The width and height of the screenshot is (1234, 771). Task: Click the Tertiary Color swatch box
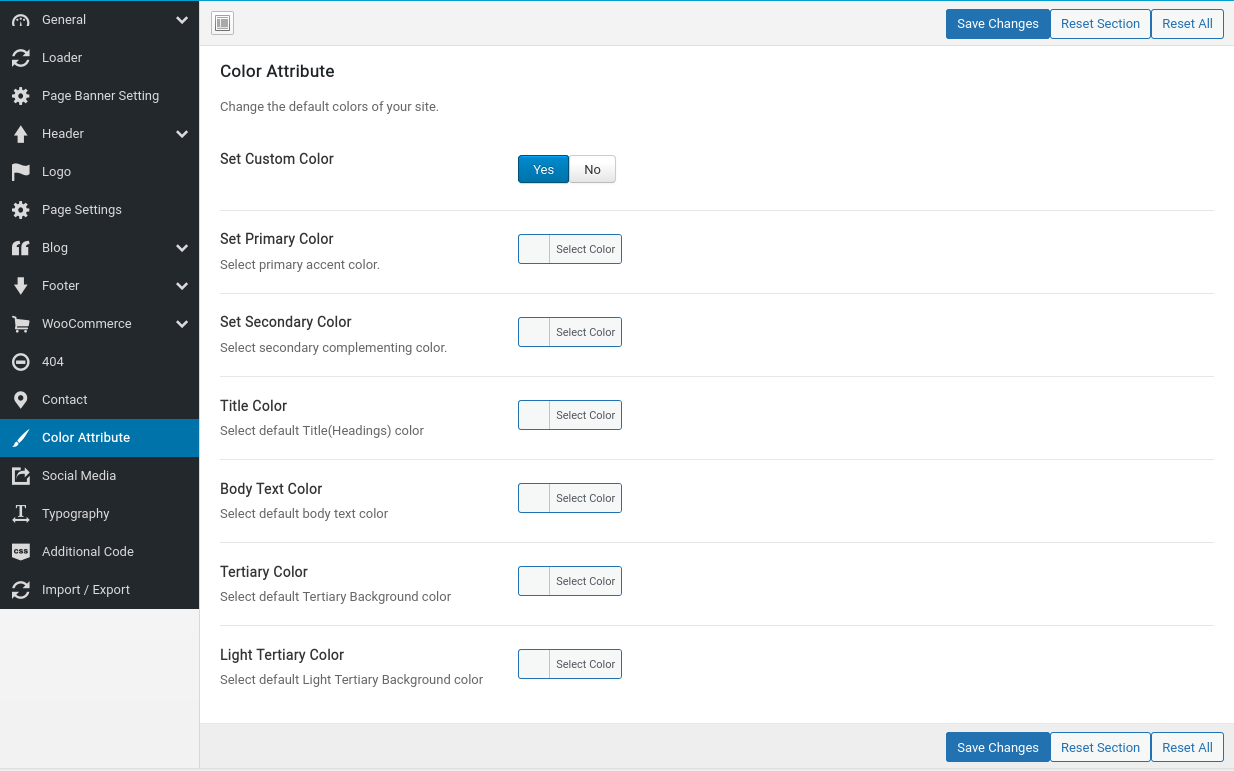click(x=534, y=581)
